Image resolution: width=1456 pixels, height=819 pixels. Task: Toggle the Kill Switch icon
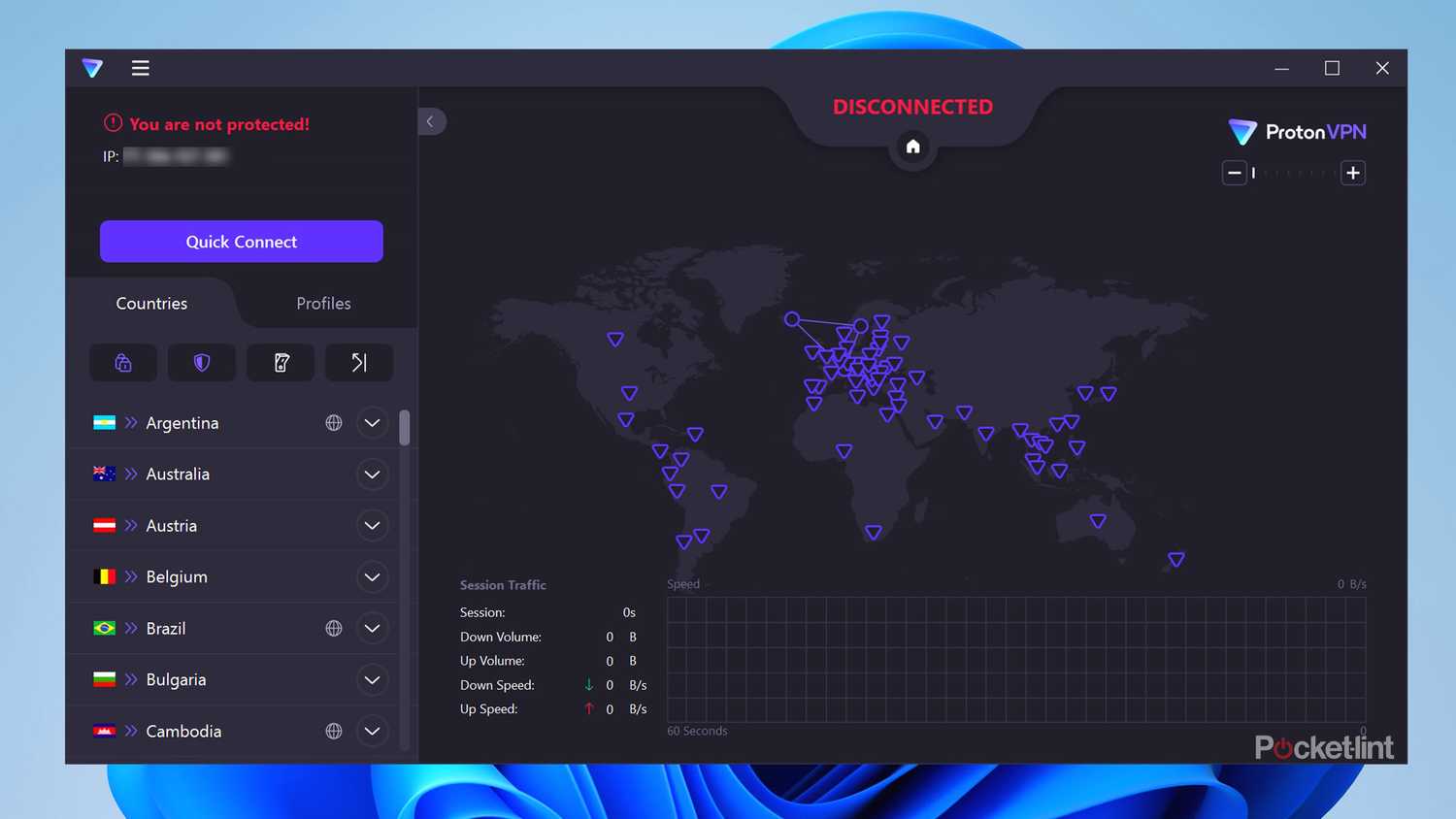pos(281,362)
